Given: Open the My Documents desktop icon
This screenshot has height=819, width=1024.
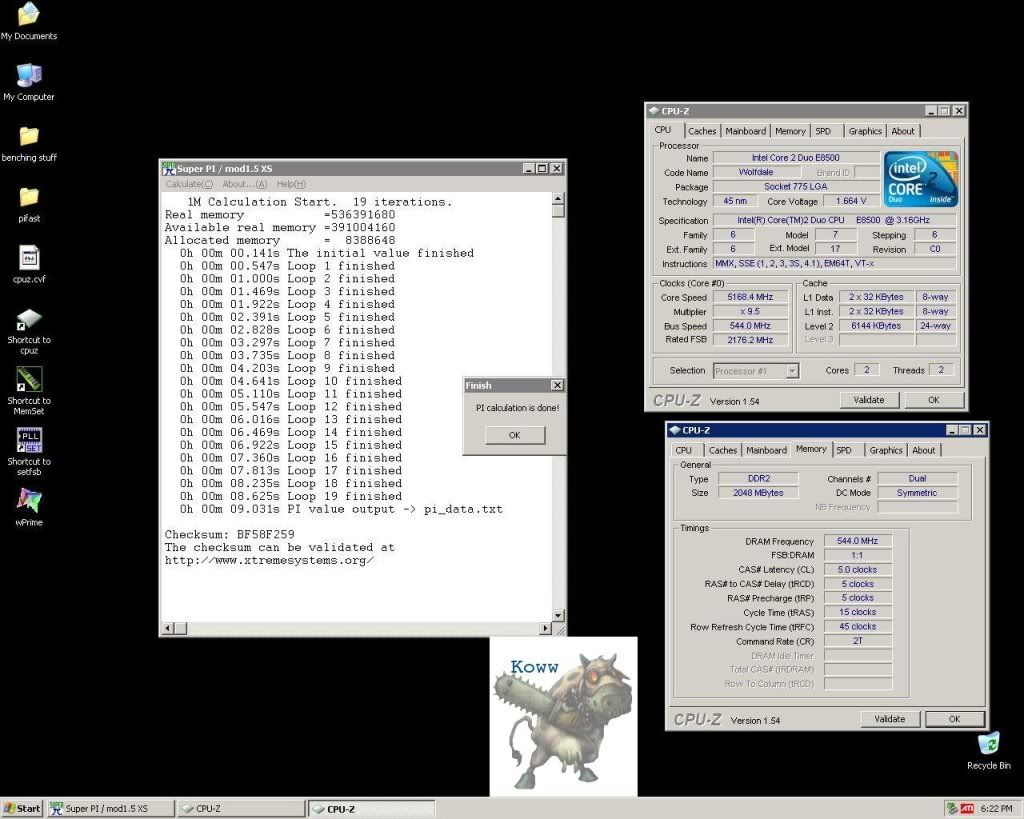Looking at the screenshot, I should pyautogui.click(x=29, y=15).
